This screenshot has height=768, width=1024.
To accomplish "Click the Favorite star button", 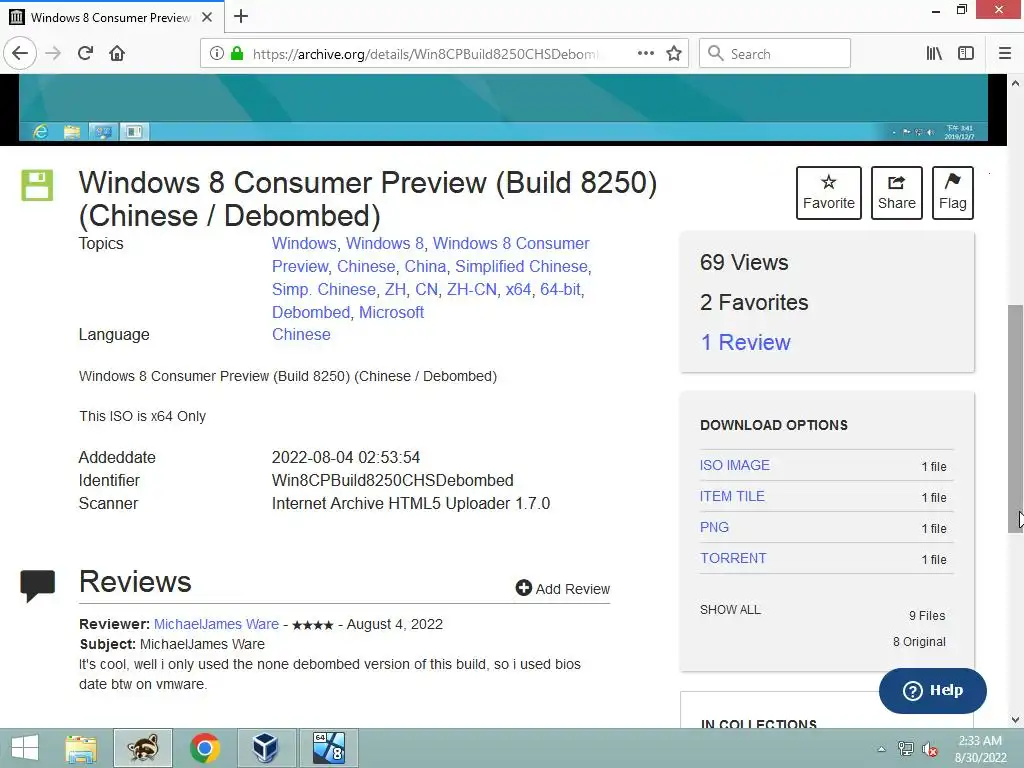I will click(829, 193).
